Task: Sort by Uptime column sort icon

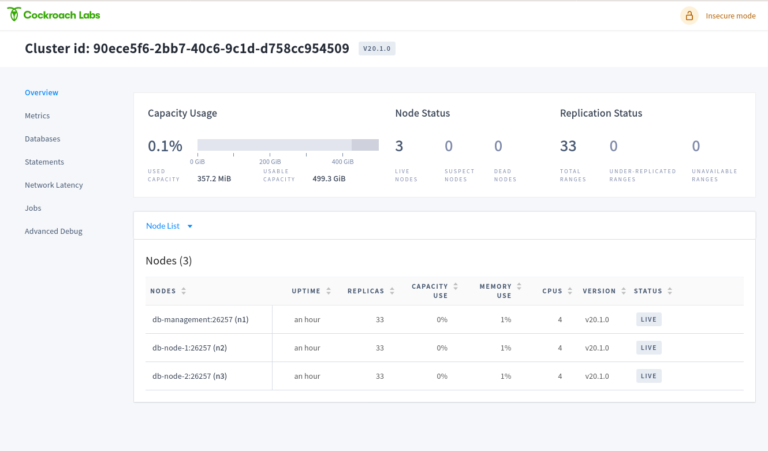Action: [x=329, y=291]
